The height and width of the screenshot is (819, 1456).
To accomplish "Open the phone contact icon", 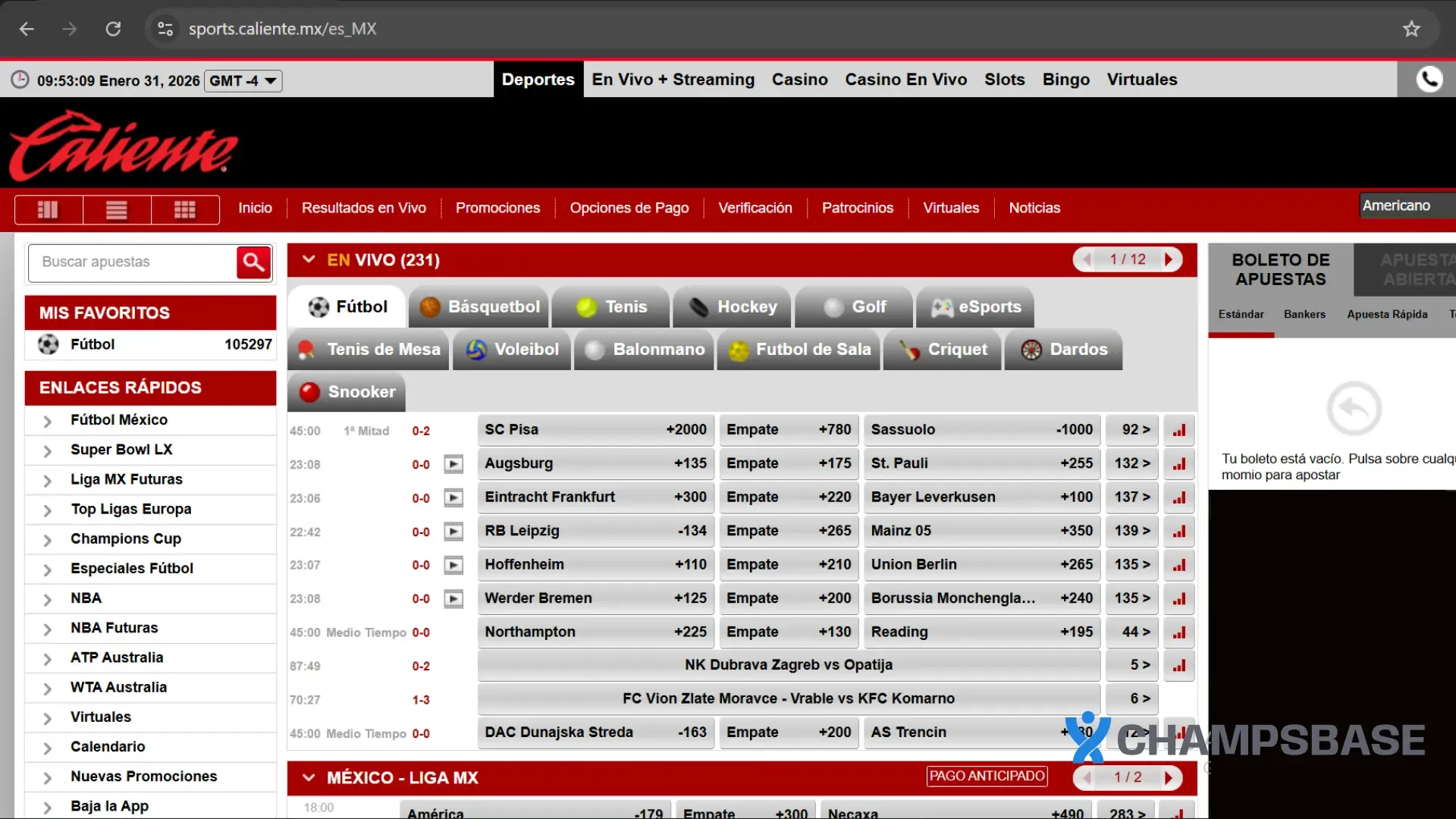I will pos(1429,79).
